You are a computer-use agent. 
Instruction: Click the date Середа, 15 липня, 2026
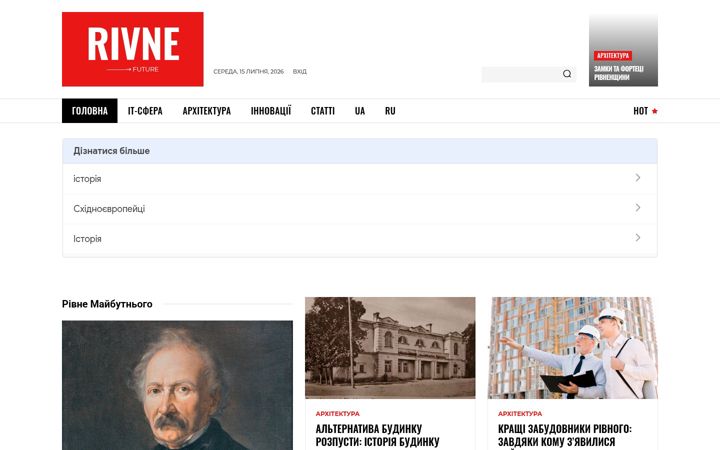248,72
